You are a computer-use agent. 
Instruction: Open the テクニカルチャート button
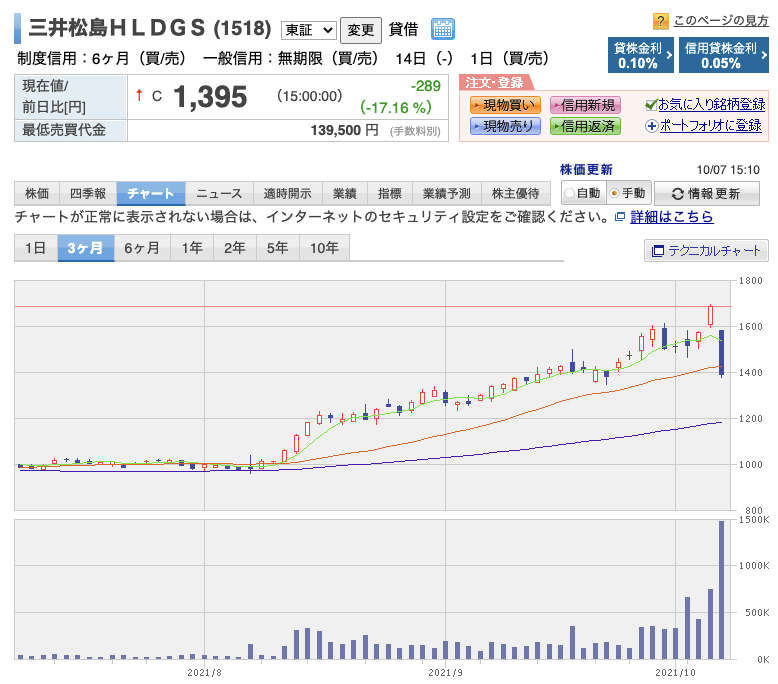tap(706, 251)
